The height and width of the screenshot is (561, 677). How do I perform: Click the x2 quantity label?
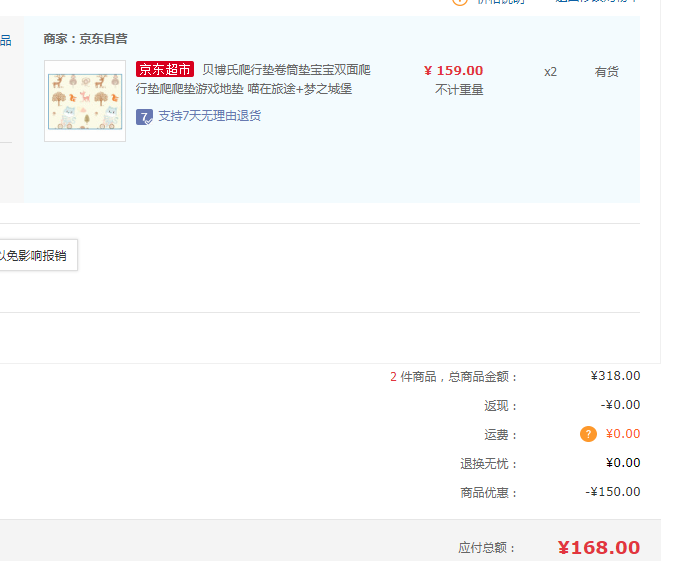click(550, 72)
